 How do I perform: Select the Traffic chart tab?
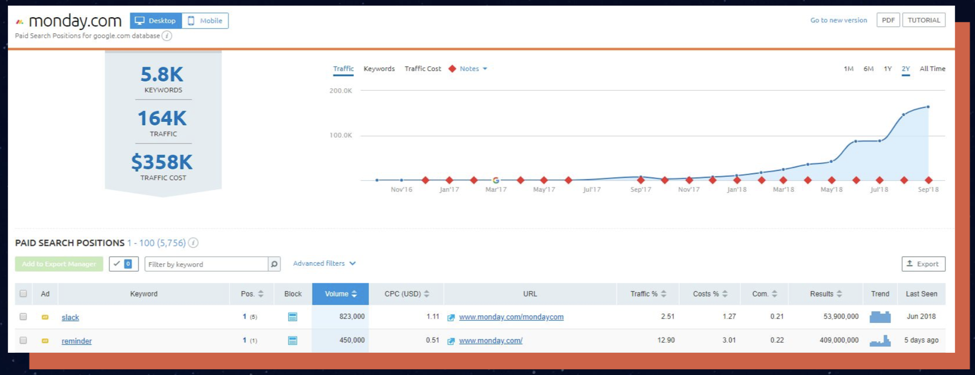pyautogui.click(x=343, y=69)
